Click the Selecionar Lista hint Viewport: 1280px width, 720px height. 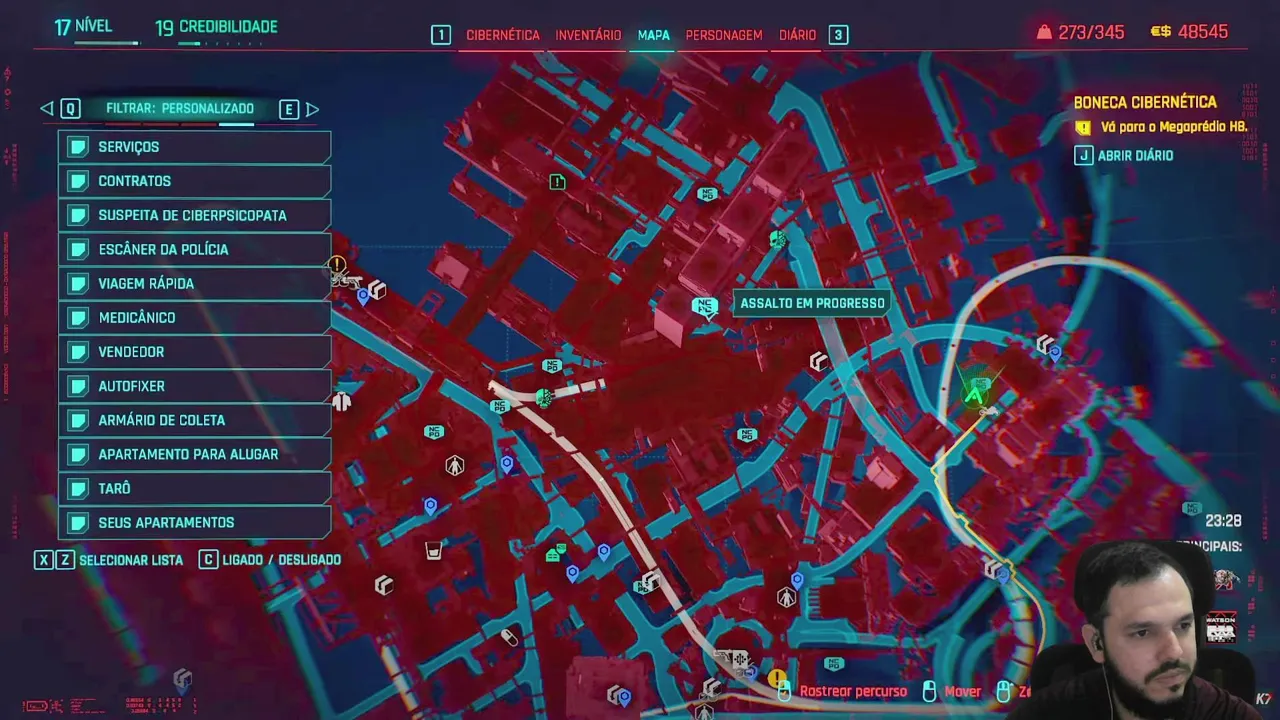click(x=109, y=560)
